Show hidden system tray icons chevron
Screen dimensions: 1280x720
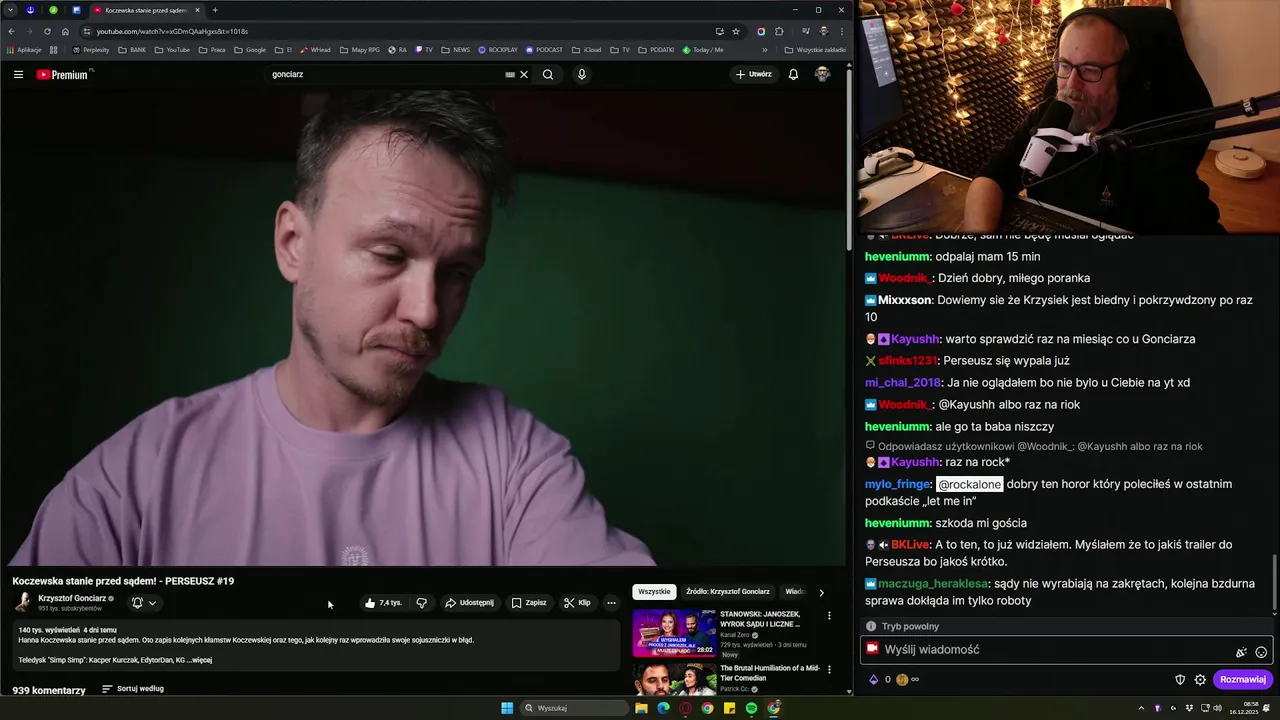[1142, 708]
